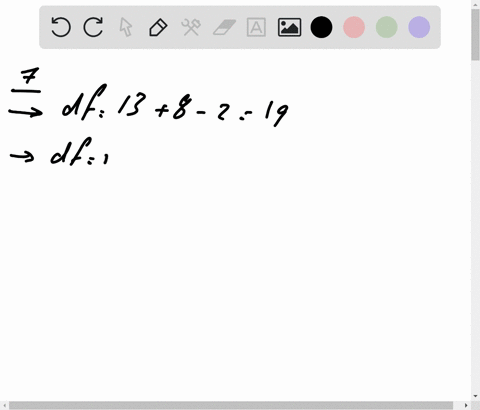Click the scroll left arrow
The width and height of the screenshot is (480, 410).
4,405
